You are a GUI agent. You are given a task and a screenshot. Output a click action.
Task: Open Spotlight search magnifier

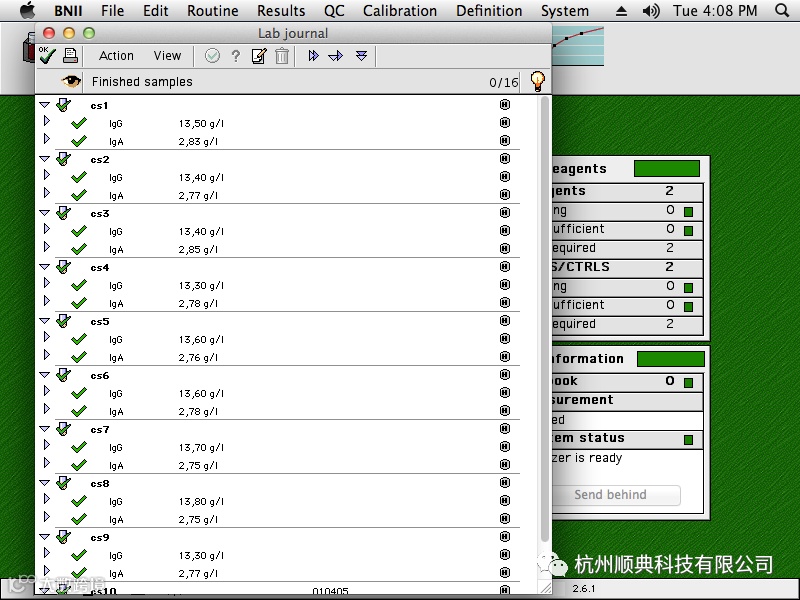pos(782,10)
